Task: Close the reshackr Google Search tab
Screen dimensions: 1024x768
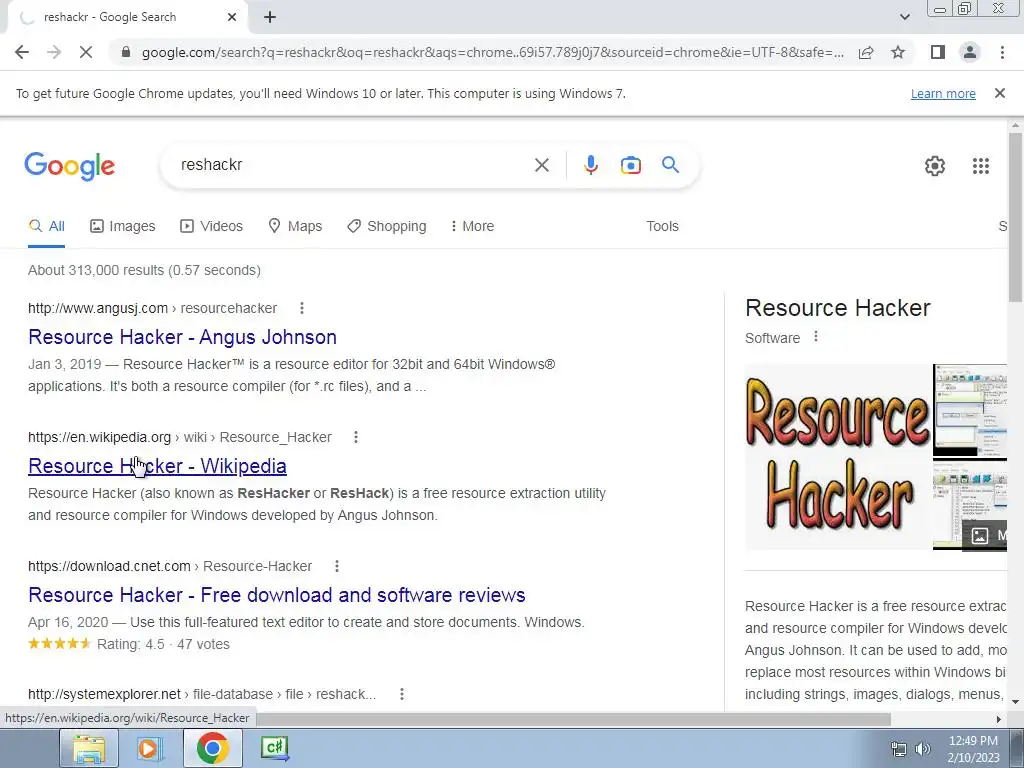Action: pos(232,17)
